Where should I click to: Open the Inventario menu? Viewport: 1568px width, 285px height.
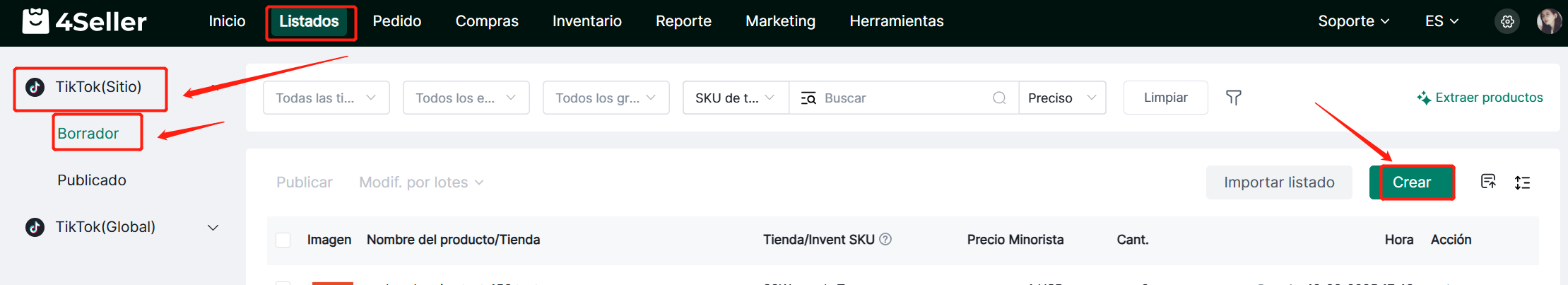tap(586, 21)
